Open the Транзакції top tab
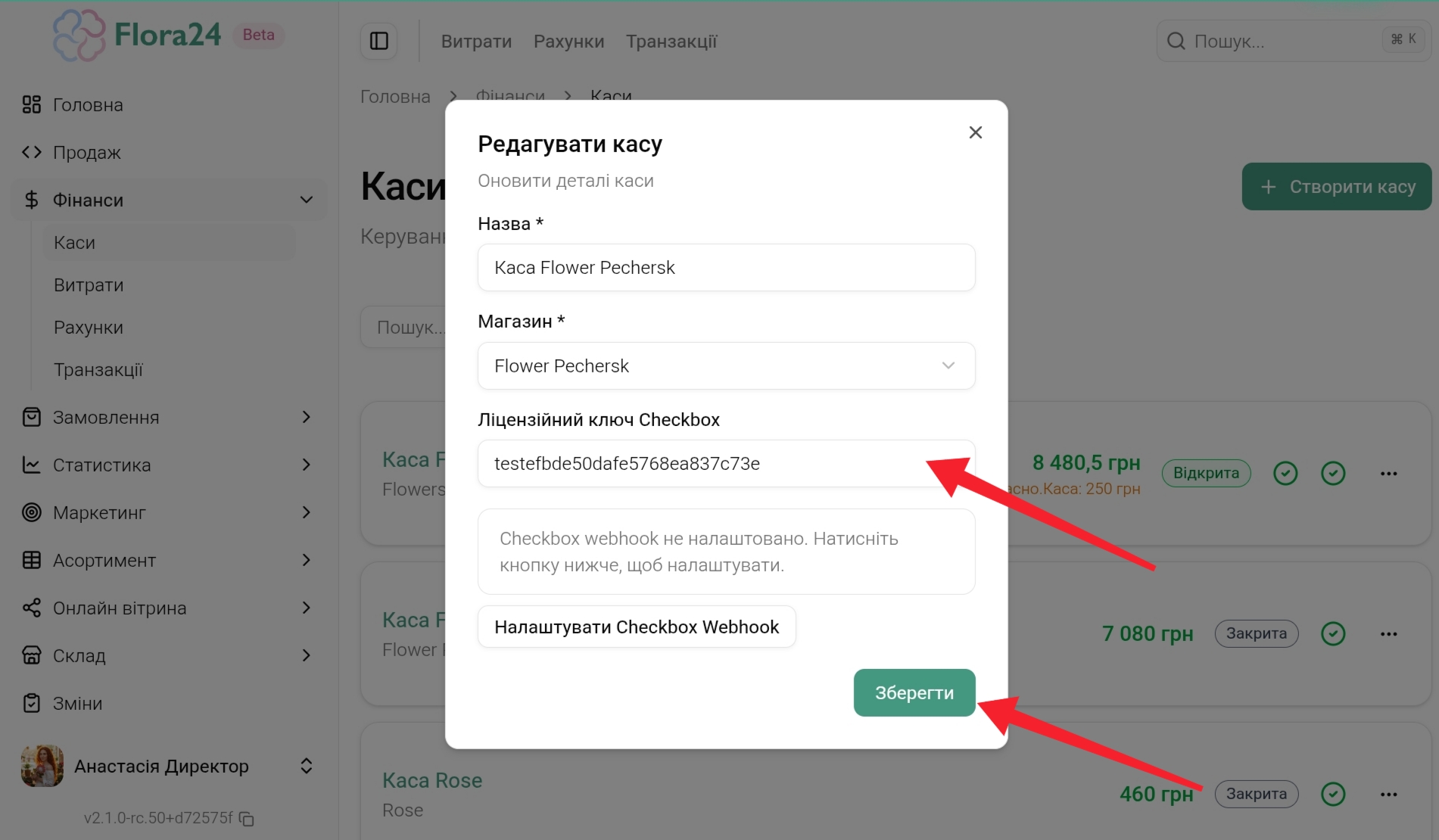Image resolution: width=1439 pixels, height=840 pixels. tap(671, 42)
